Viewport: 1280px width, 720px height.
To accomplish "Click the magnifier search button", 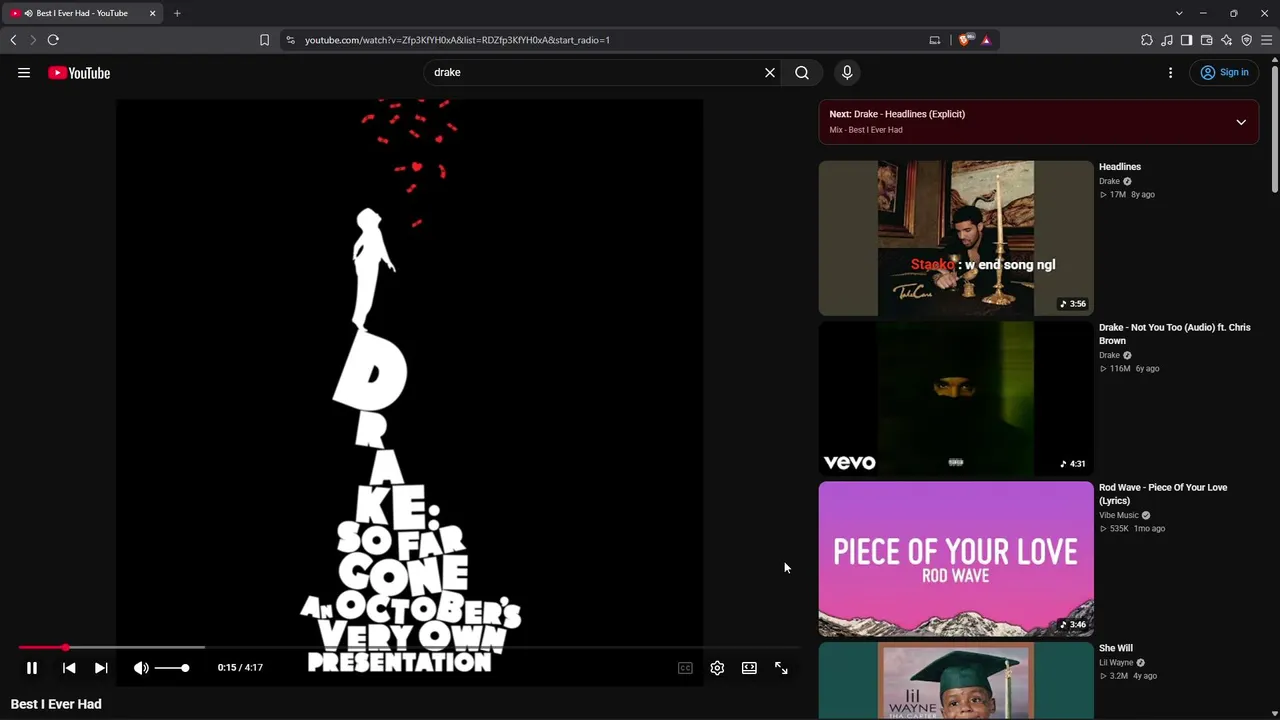I will tap(802, 72).
